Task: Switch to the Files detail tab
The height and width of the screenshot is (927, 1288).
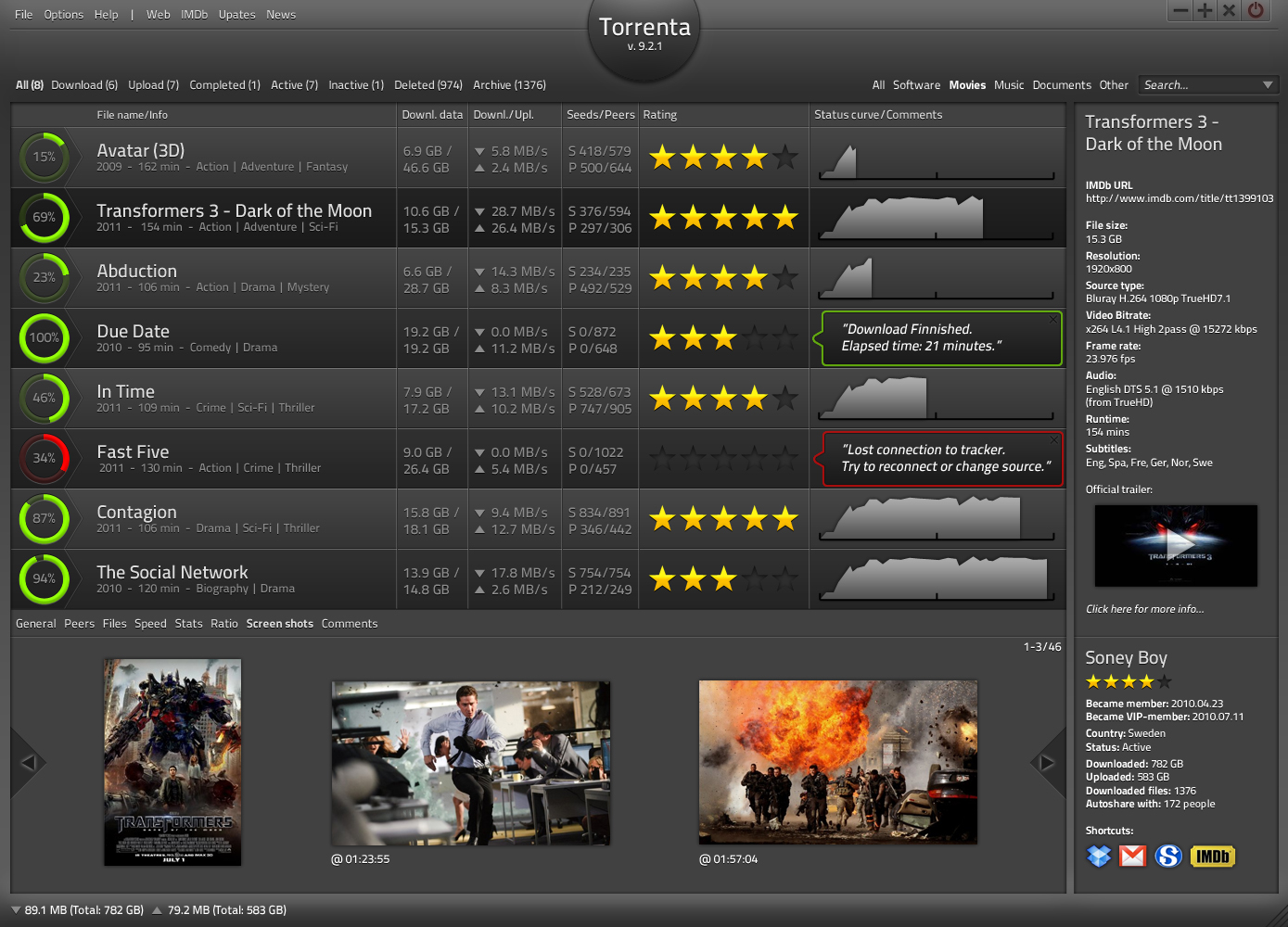Action: click(x=115, y=624)
